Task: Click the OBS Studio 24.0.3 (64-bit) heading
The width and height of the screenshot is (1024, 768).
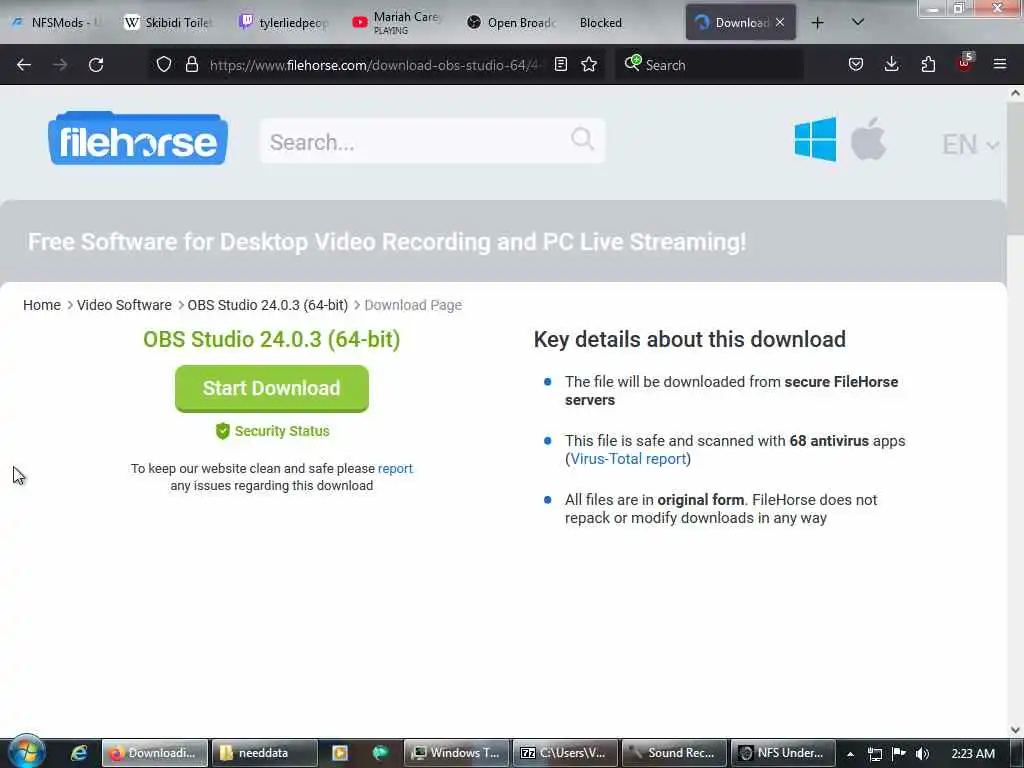Action: 272,340
